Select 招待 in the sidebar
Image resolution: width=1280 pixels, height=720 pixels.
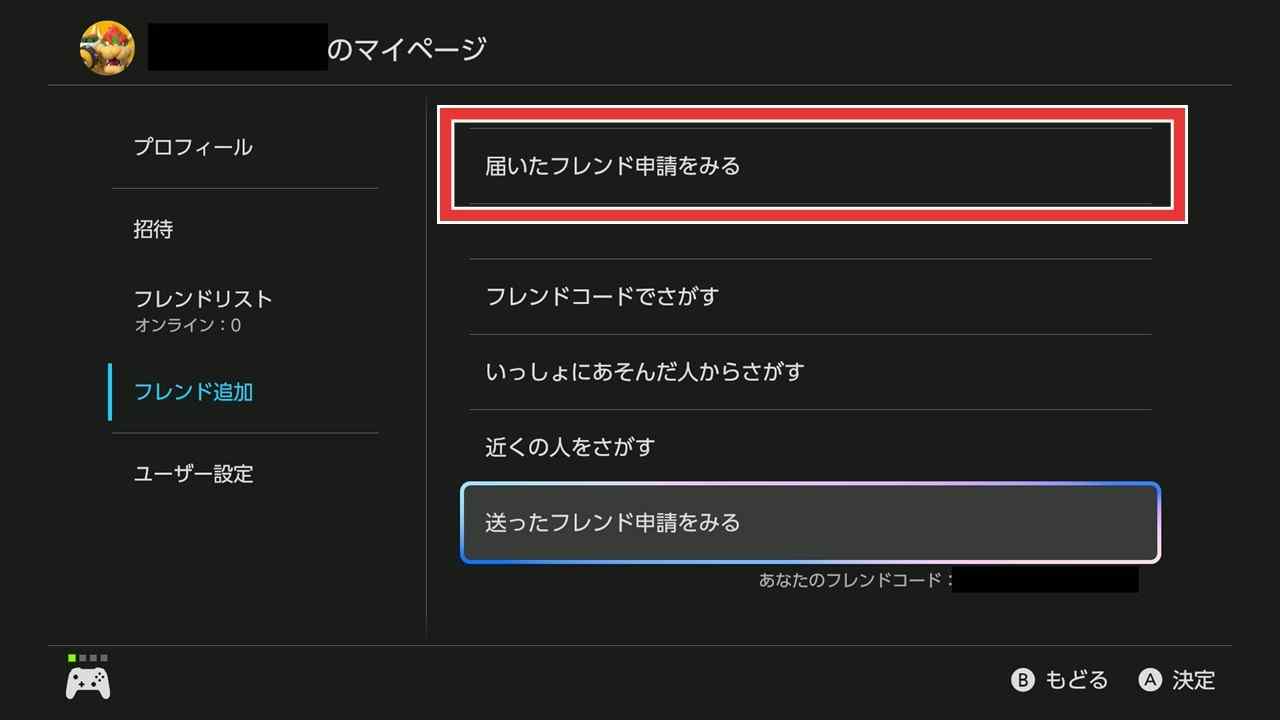(x=154, y=229)
